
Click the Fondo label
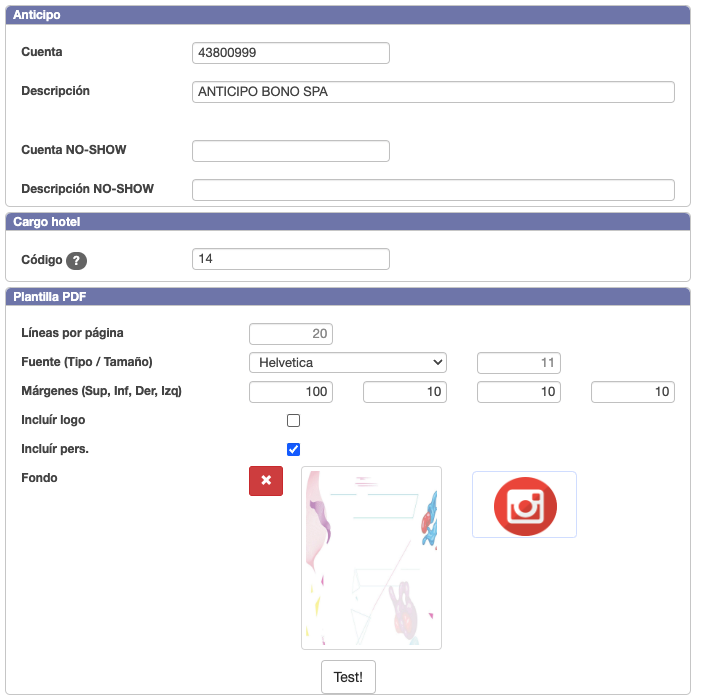tap(39, 478)
